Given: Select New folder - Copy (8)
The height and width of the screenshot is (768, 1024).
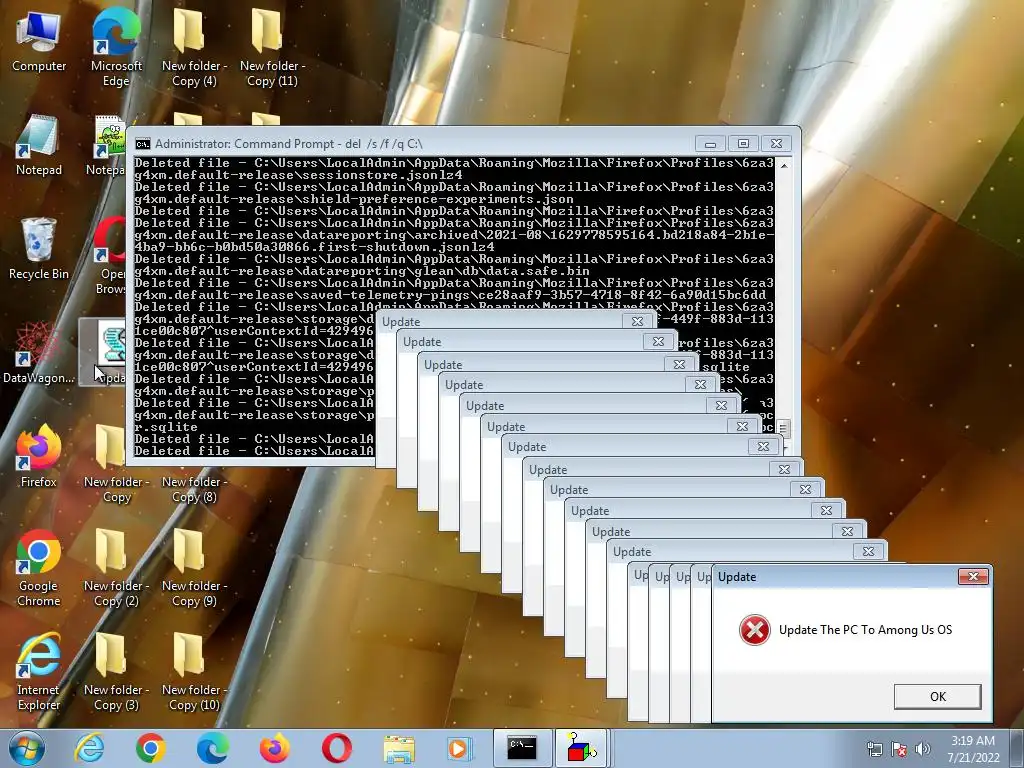Looking at the screenshot, I should pyautogui.click(x=193, y=488).
